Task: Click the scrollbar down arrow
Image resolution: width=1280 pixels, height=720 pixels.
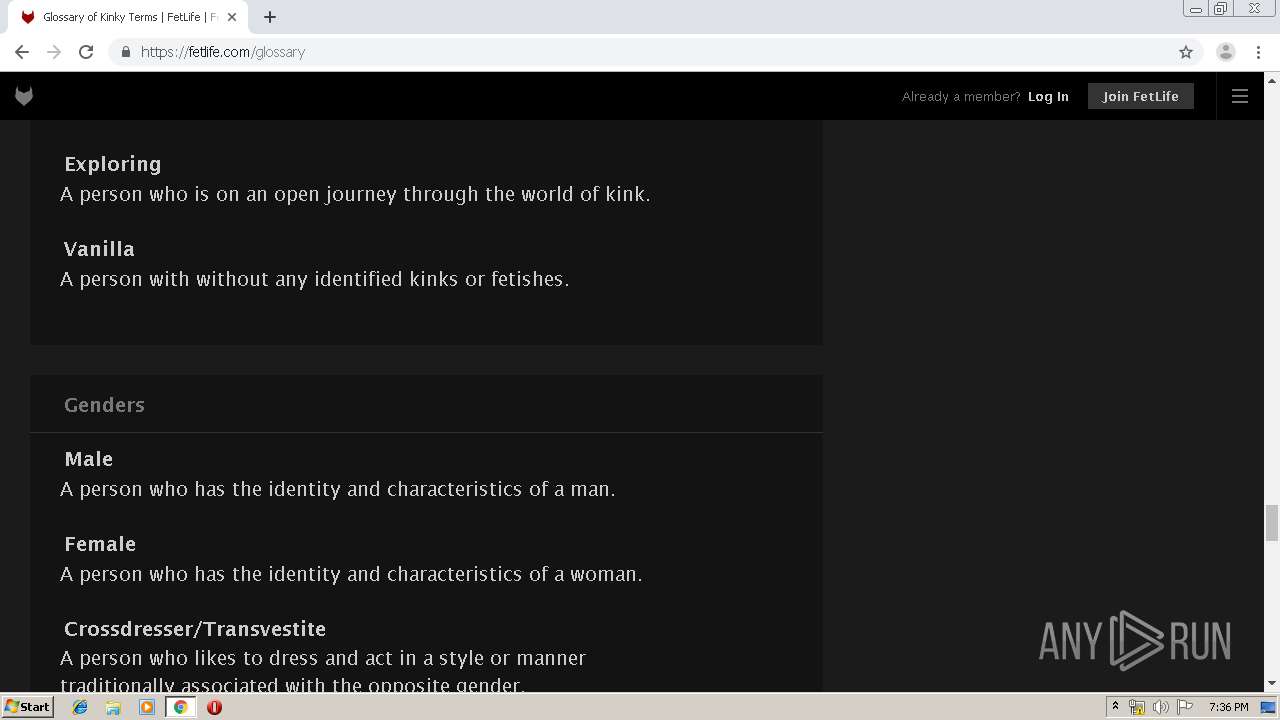Action: pyautogui.click(x=1272, y=683)
